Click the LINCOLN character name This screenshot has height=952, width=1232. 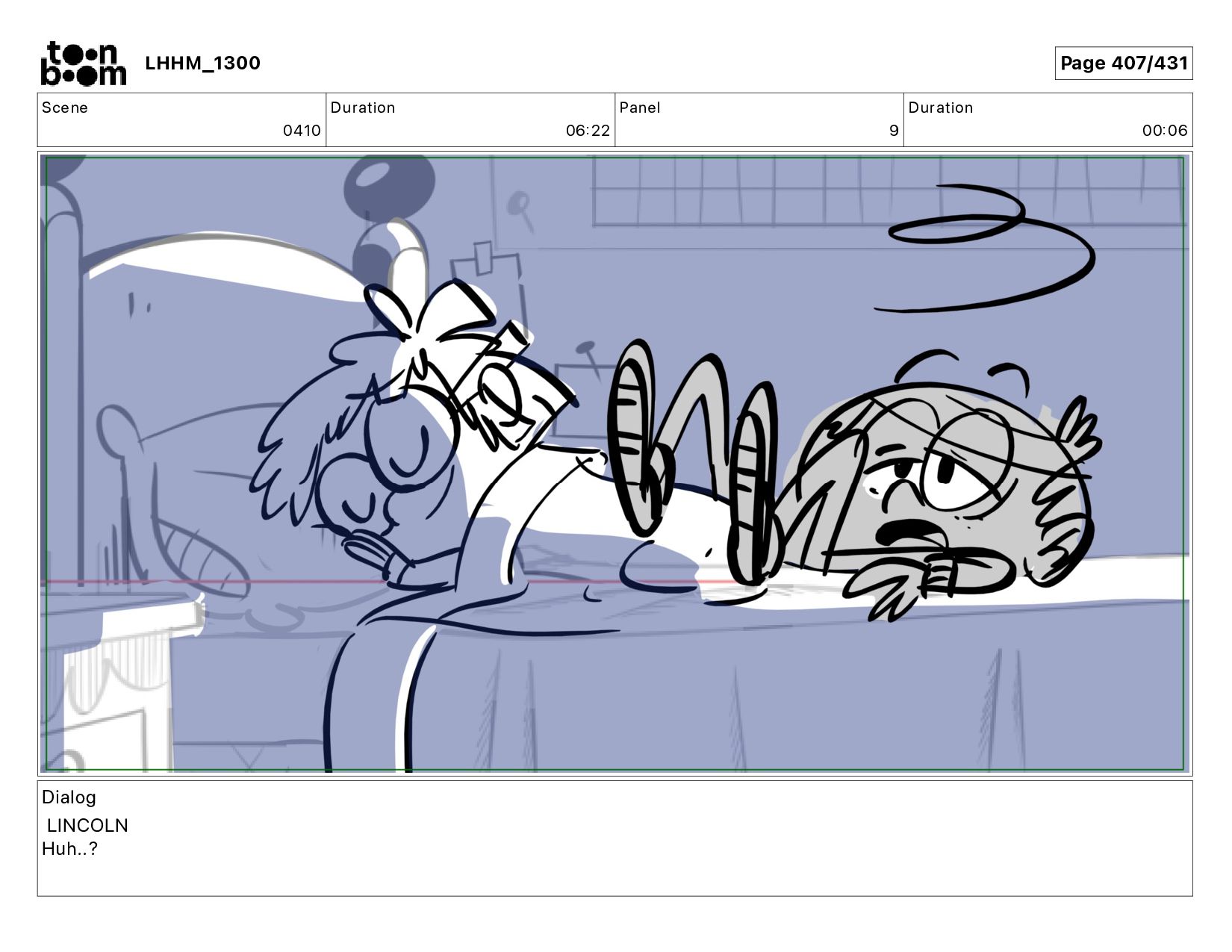pyautogui.click(x=87, y=826)
